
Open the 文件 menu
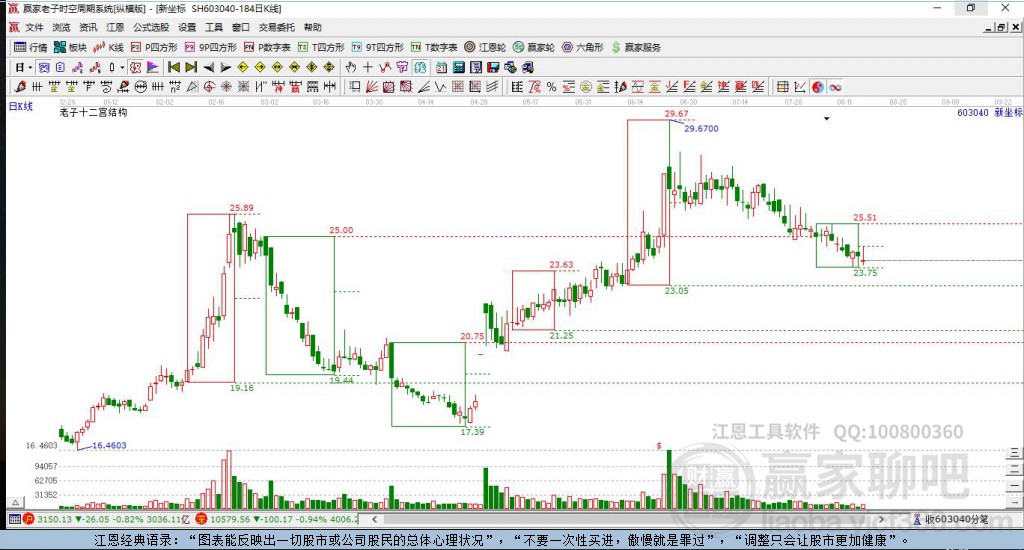click(x=34, y=27)
